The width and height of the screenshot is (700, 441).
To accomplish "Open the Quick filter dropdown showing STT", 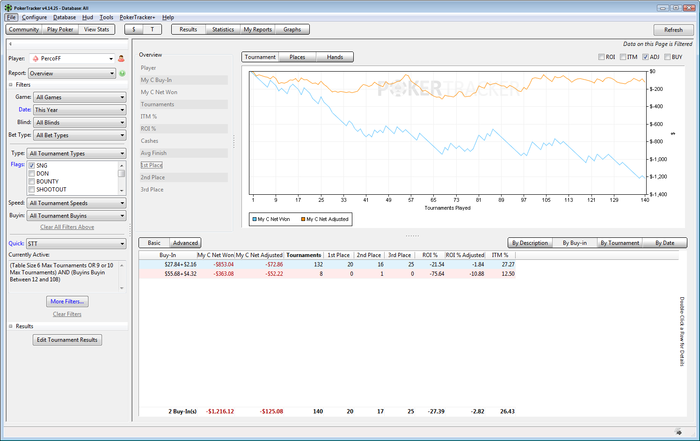I will [76, 244].
